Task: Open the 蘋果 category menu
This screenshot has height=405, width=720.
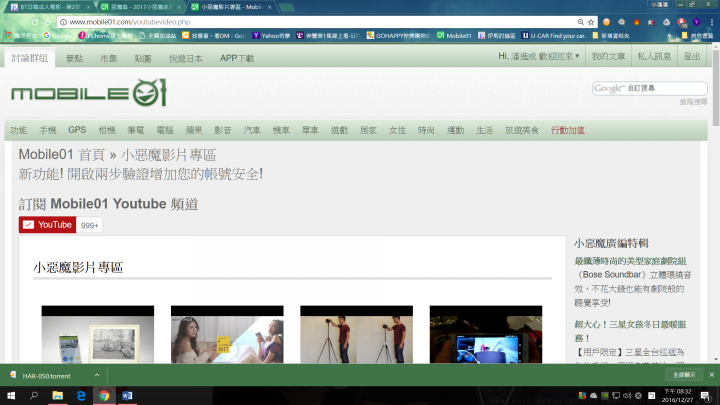Action: (x=194, y=130)
